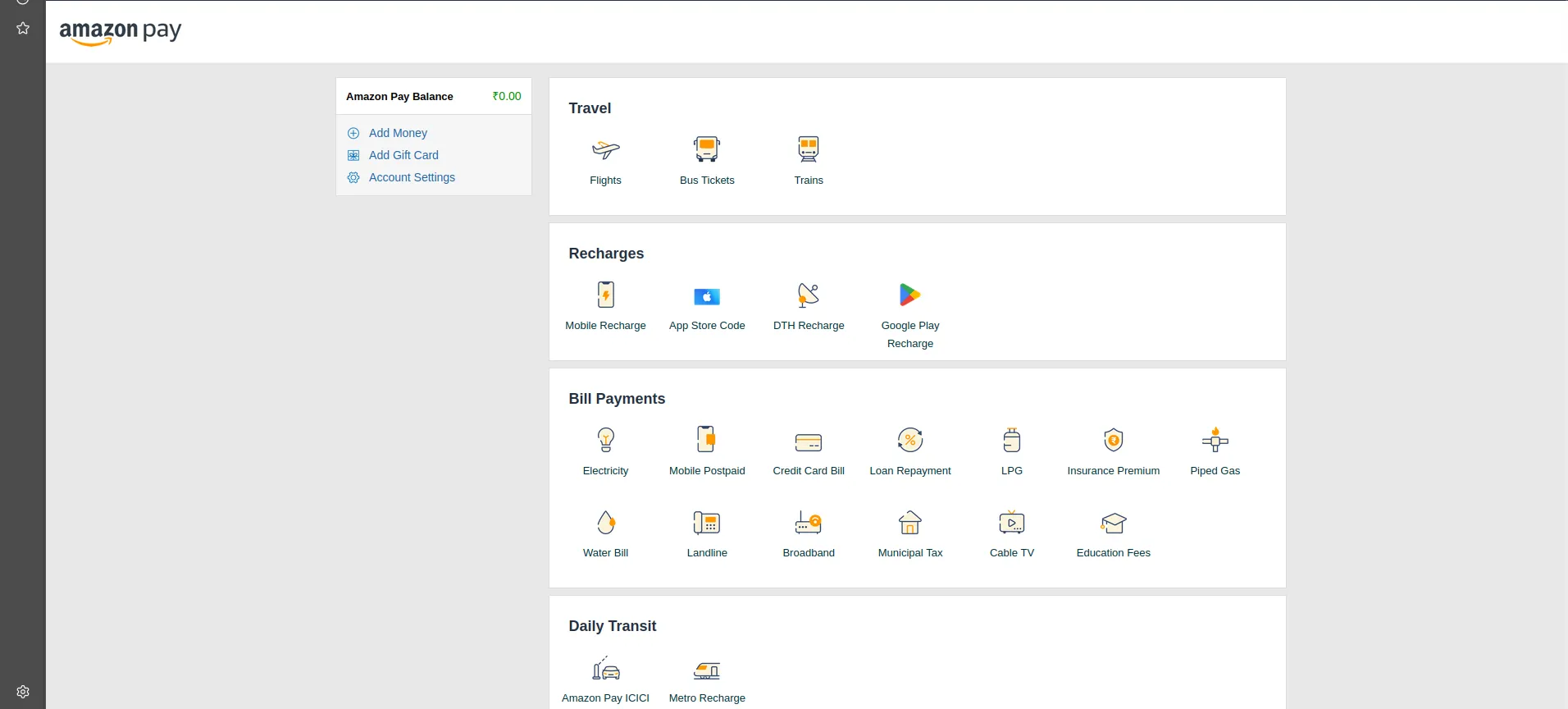Open the Water Bill droplet icon
This screenshot has width=1568, height=709.
click(x=605, y=523)
